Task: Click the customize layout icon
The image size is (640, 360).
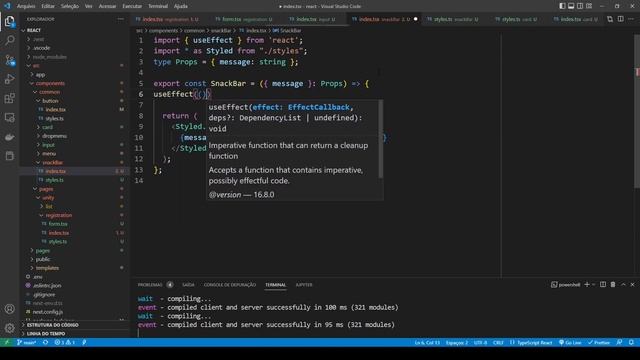Action: click(589, 6)
